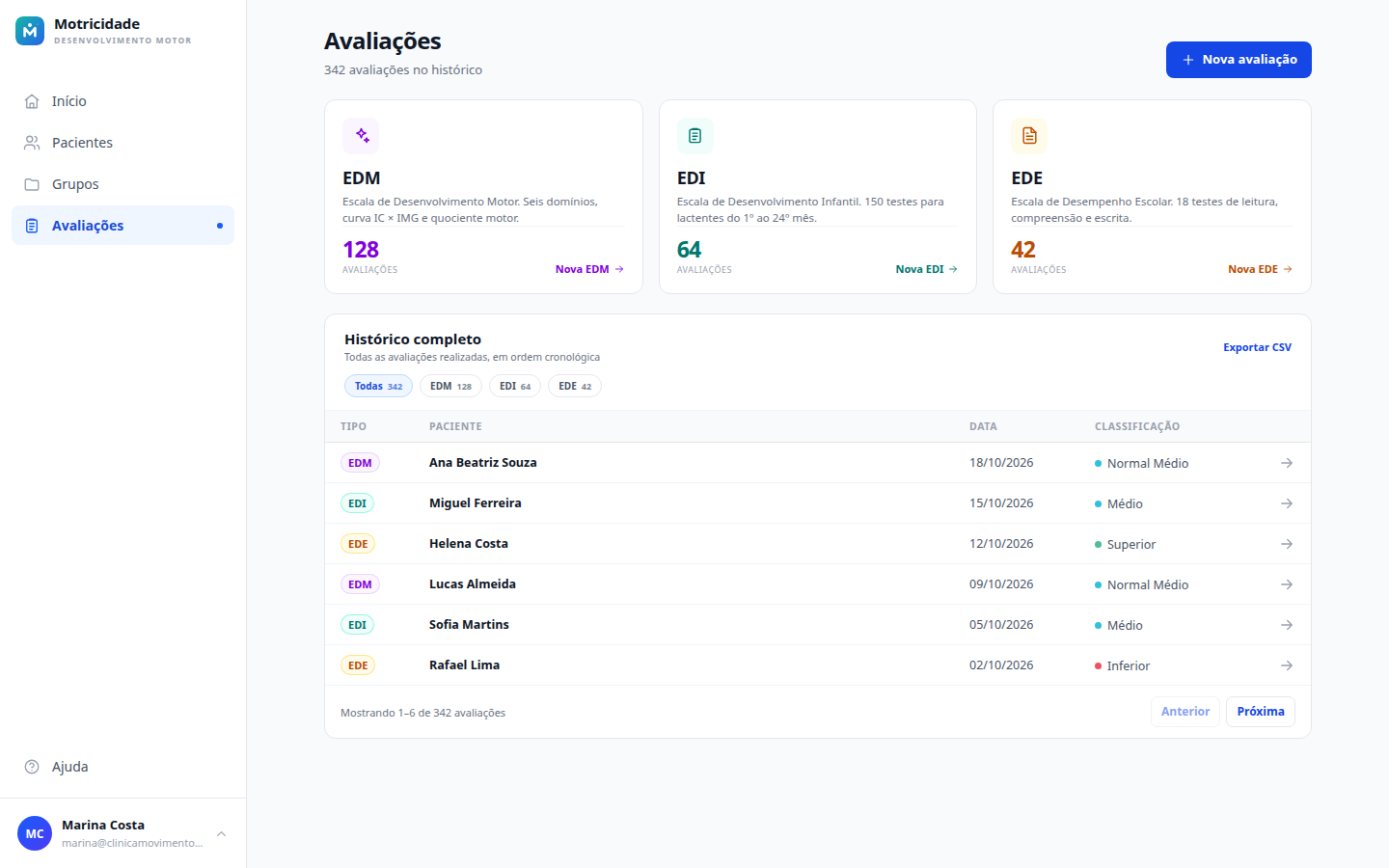Select Avaliações in sidebar
This screenshot has width=1389, height=868.
coord(123,226)
